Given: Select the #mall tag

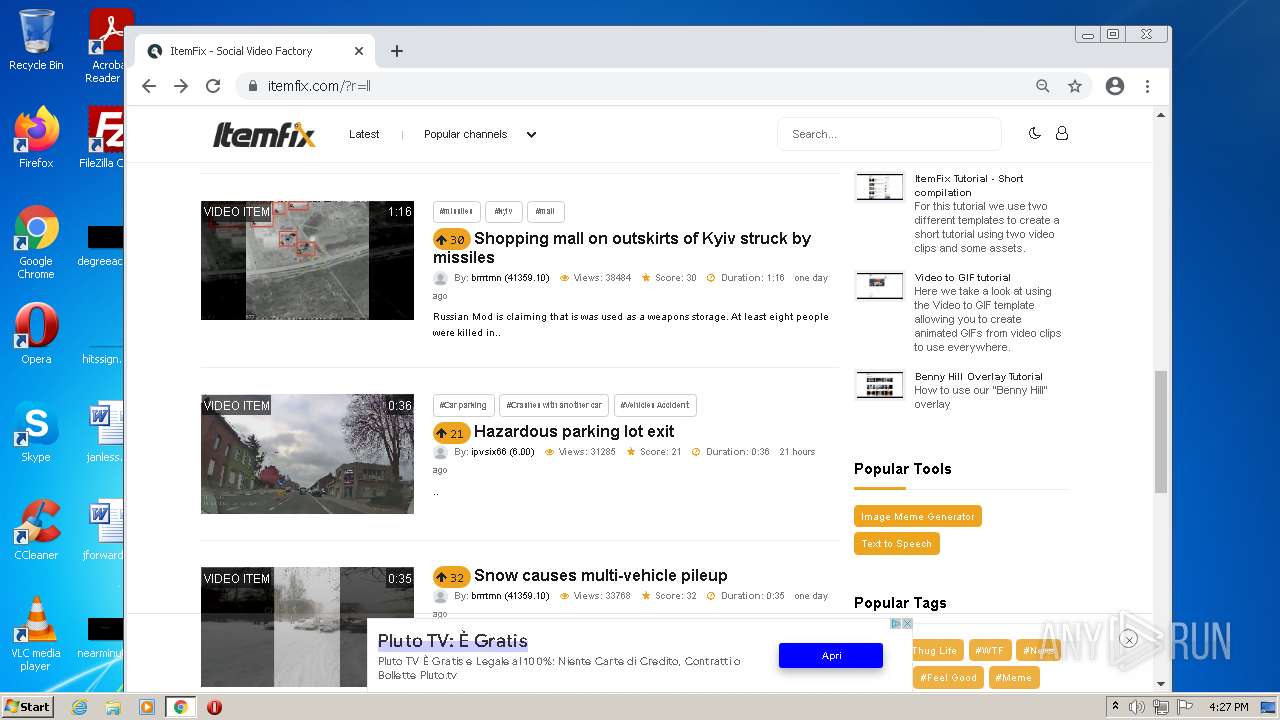Looking at the screenshot, I should [545, 211].
